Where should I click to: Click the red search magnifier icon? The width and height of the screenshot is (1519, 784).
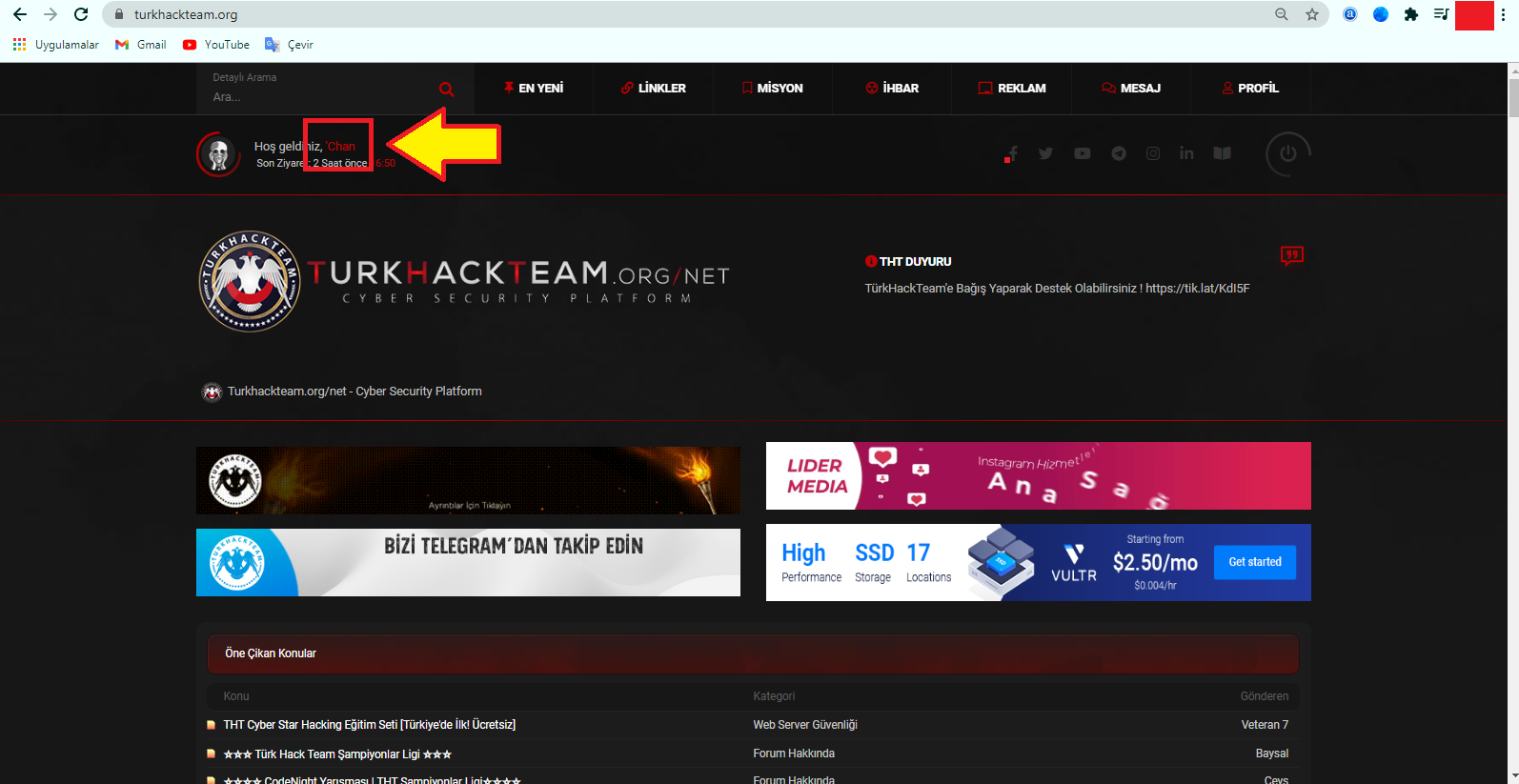point(446,90)
